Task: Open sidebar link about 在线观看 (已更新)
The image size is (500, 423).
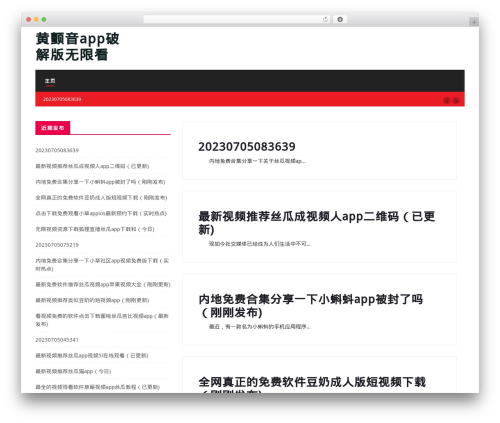Action: [x=92, y=356]
